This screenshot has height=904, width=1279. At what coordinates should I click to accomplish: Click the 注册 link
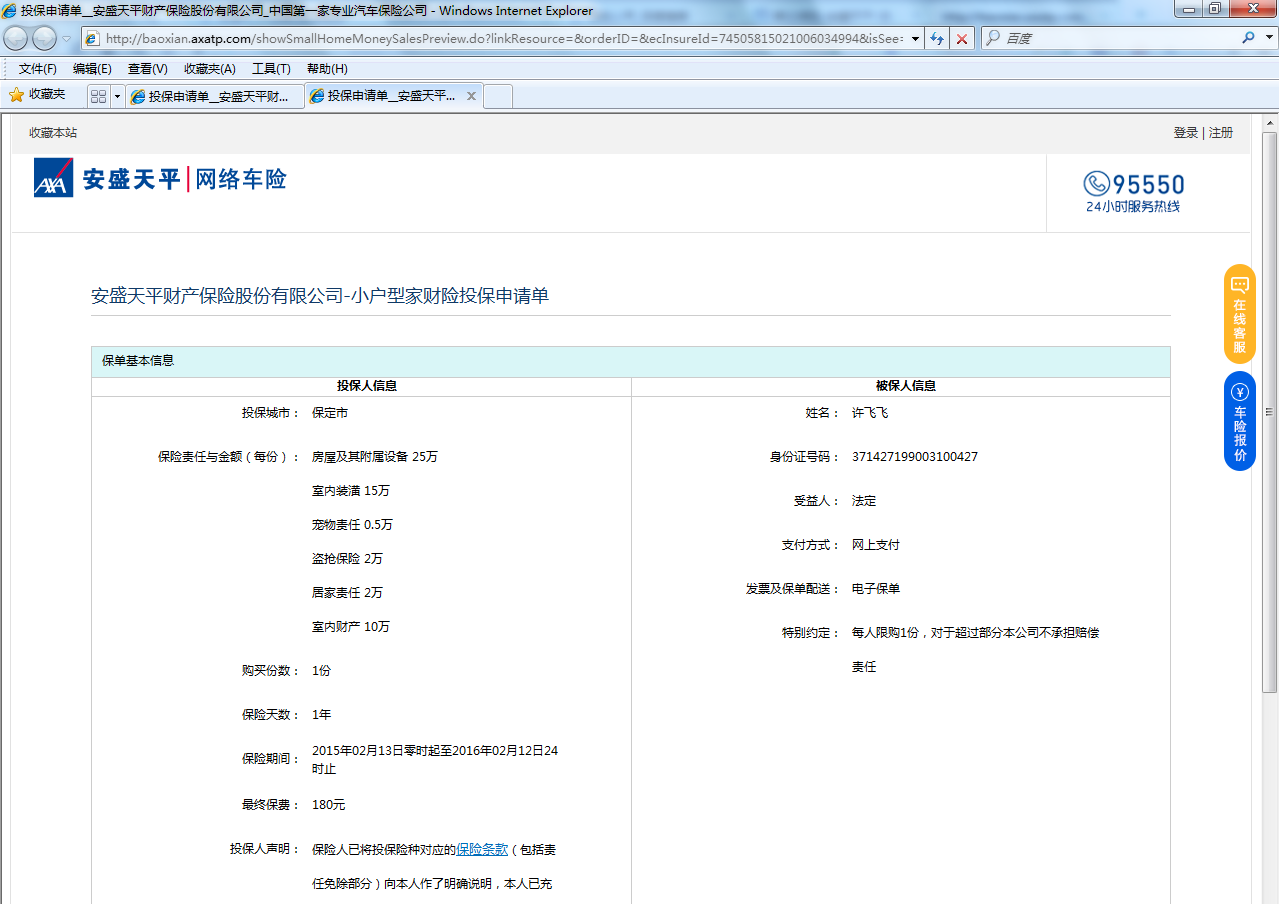pyautogui.click(x=1221, y=133)
